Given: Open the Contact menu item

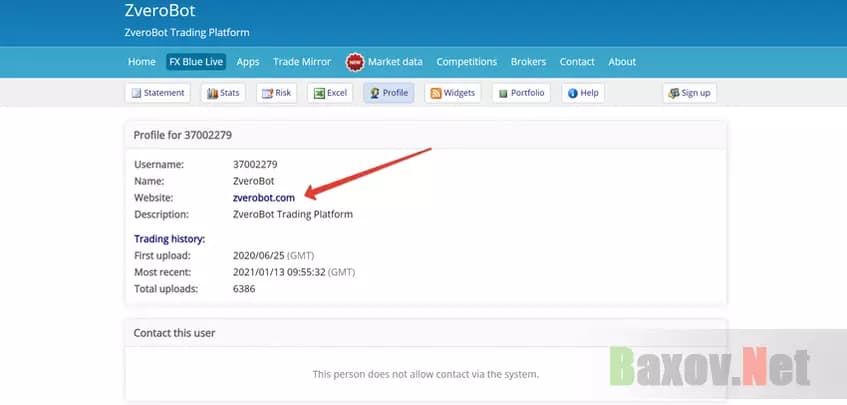Looking at the screenshot, I should click(577, 62).
